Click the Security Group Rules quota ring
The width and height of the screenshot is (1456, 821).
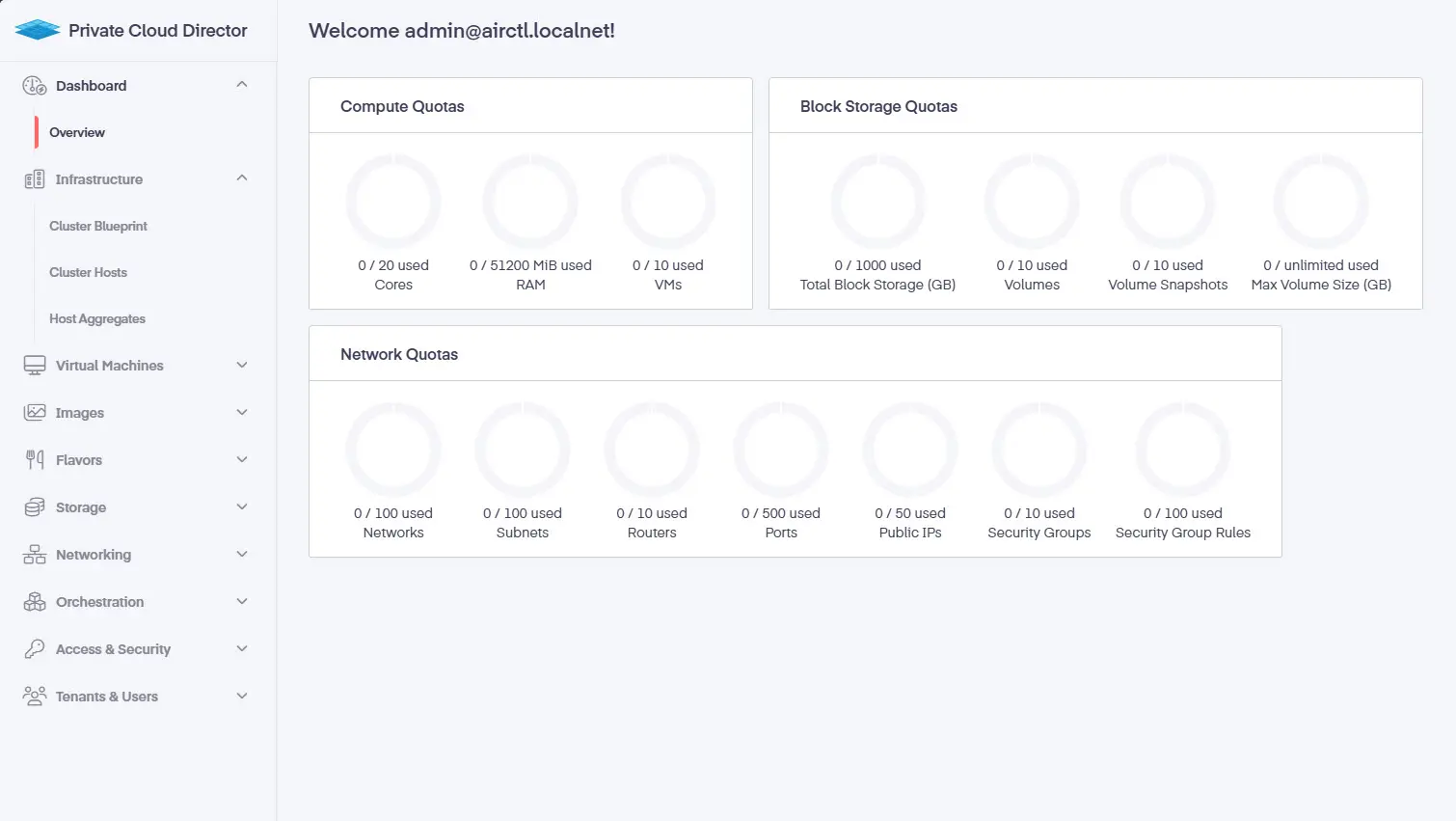pyautogui.click(x=1183, y=450)
